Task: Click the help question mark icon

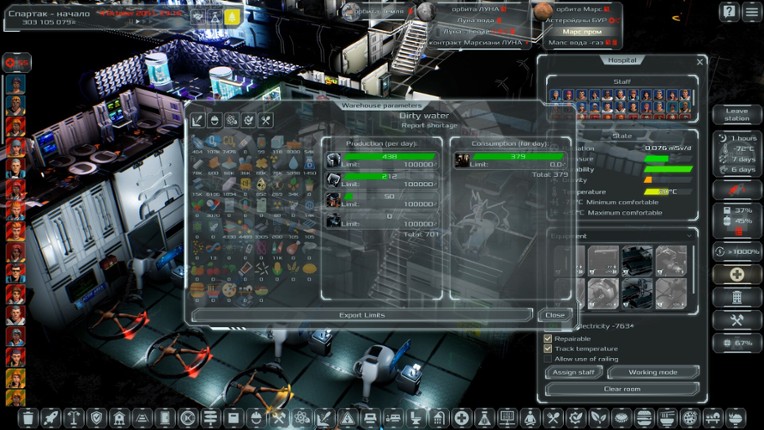Action: click(x=728, y=12)
